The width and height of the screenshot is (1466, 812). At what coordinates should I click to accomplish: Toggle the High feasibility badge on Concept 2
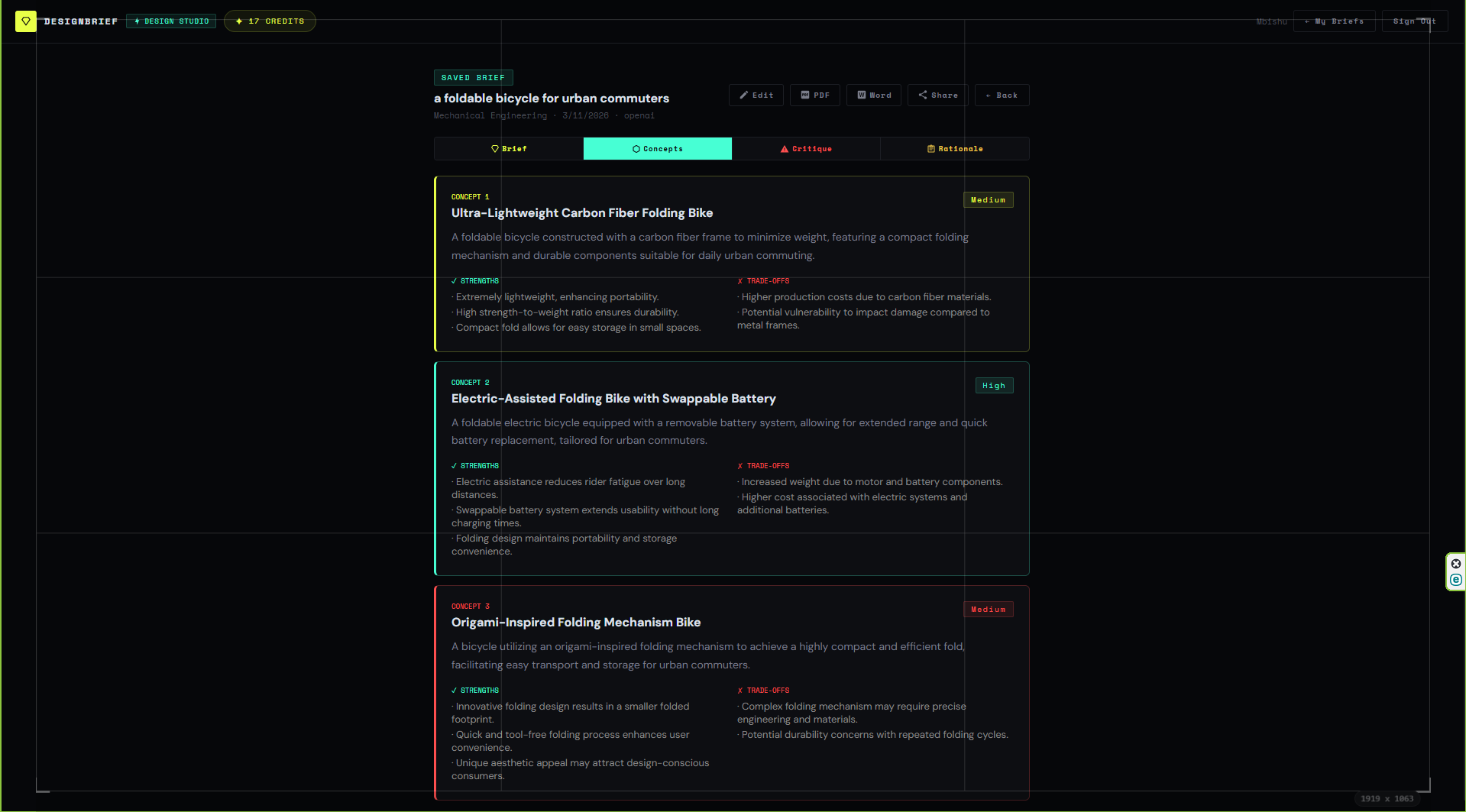(x=994, y=385)
